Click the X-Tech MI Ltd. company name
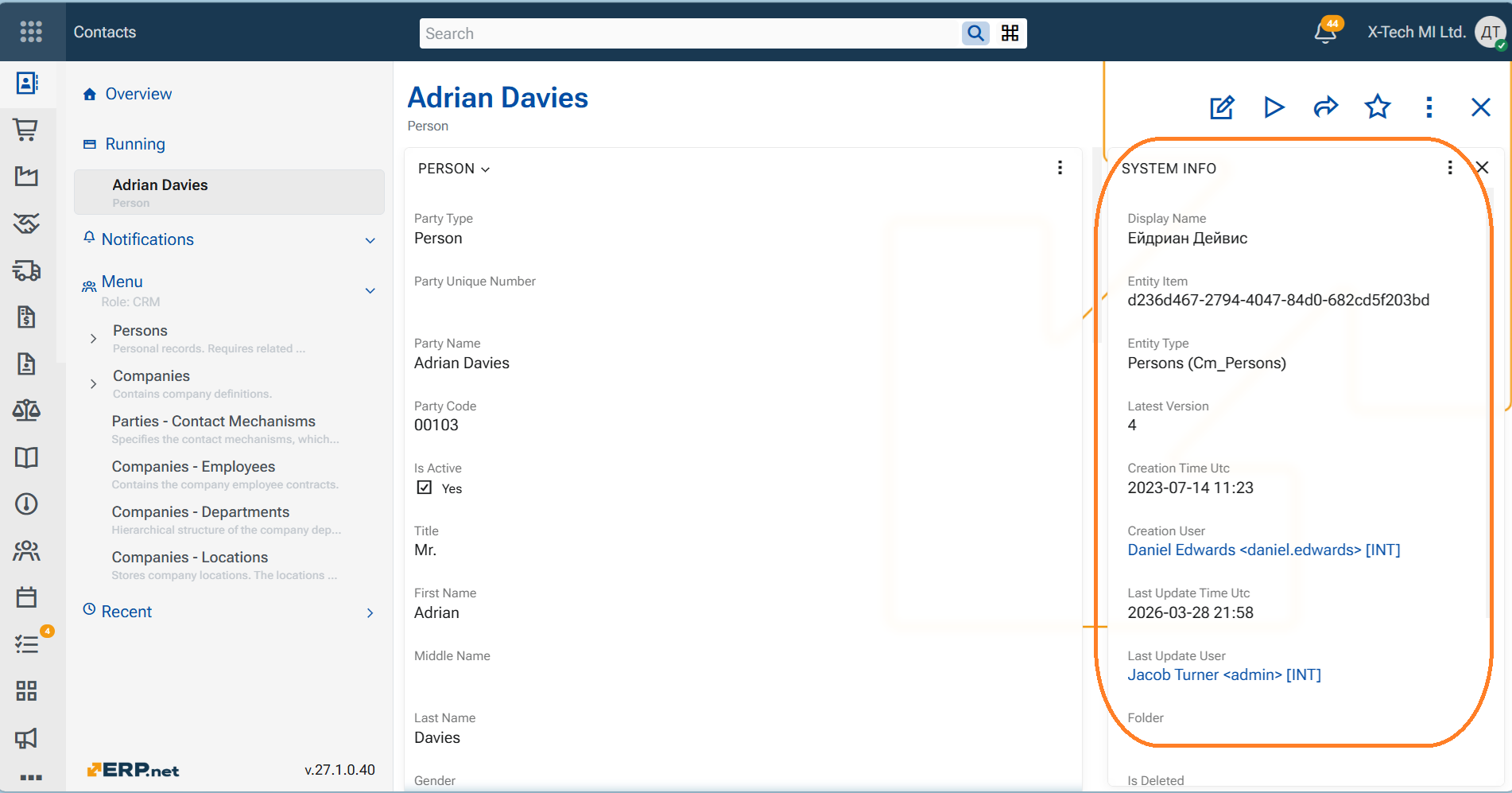Viewport: 1512px width, 793px height. [1416, 32]
